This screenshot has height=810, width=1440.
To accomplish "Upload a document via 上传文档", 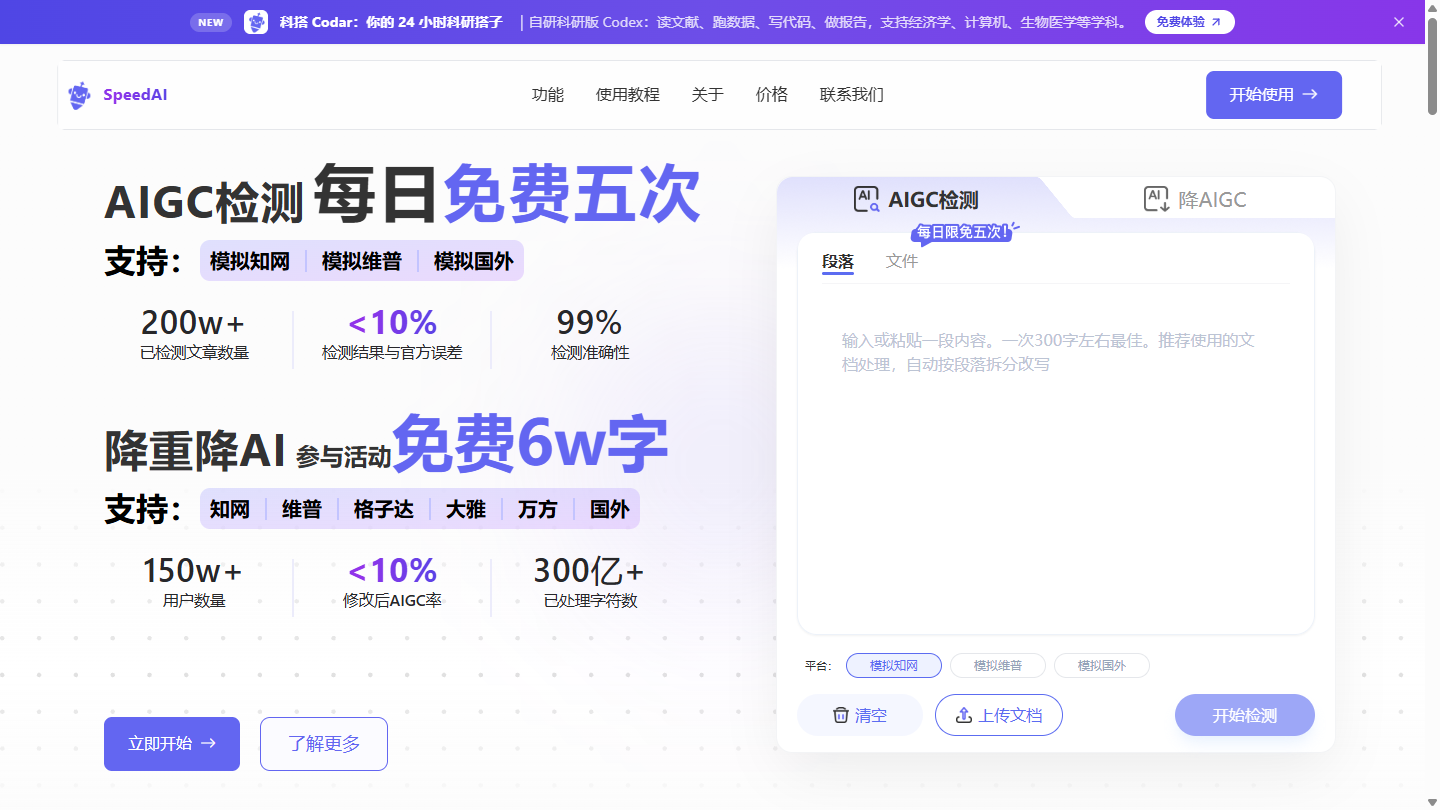I will pos(999,715).
